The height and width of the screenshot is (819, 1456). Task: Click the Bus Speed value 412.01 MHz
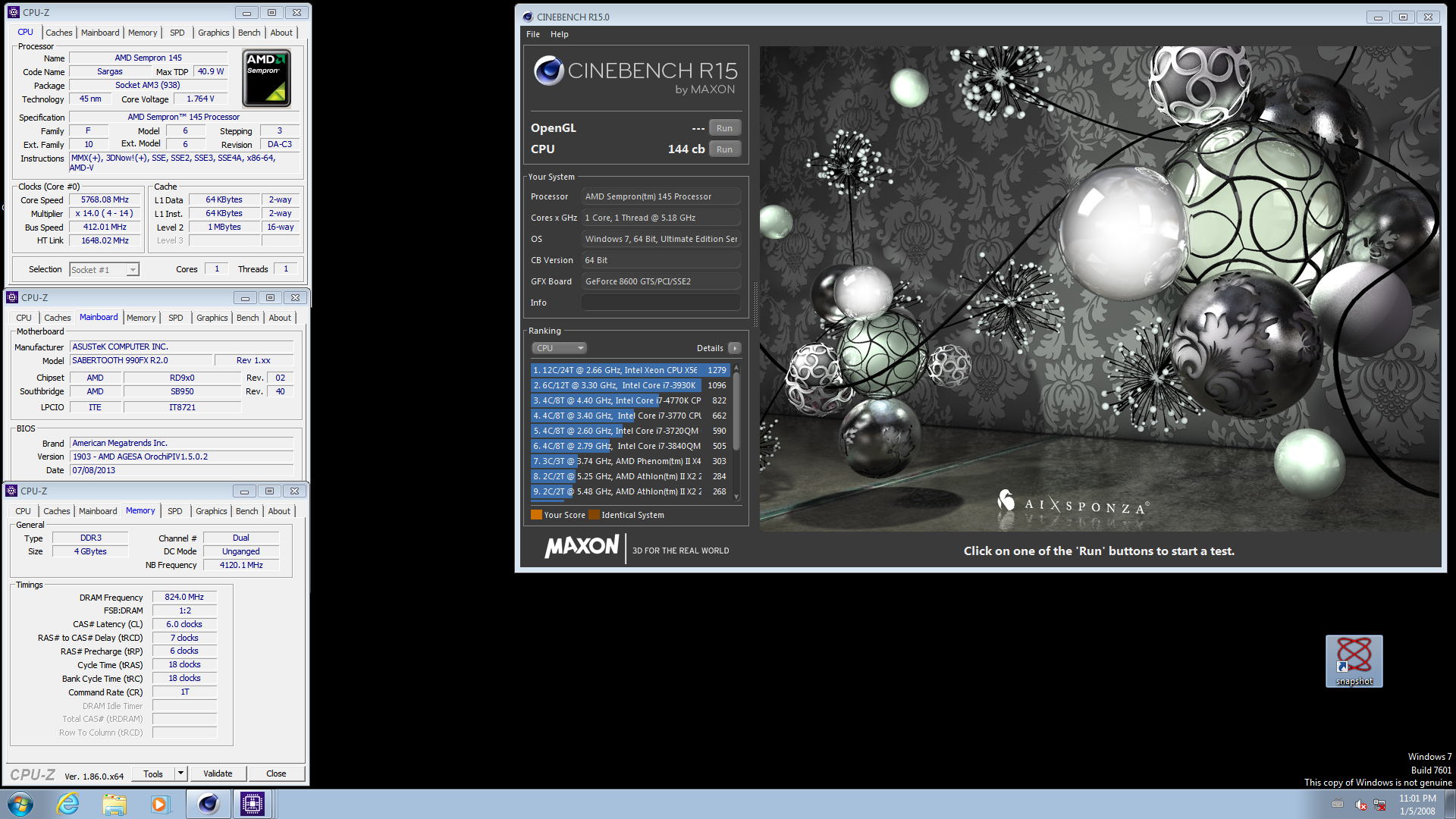[x=105, y=227]
